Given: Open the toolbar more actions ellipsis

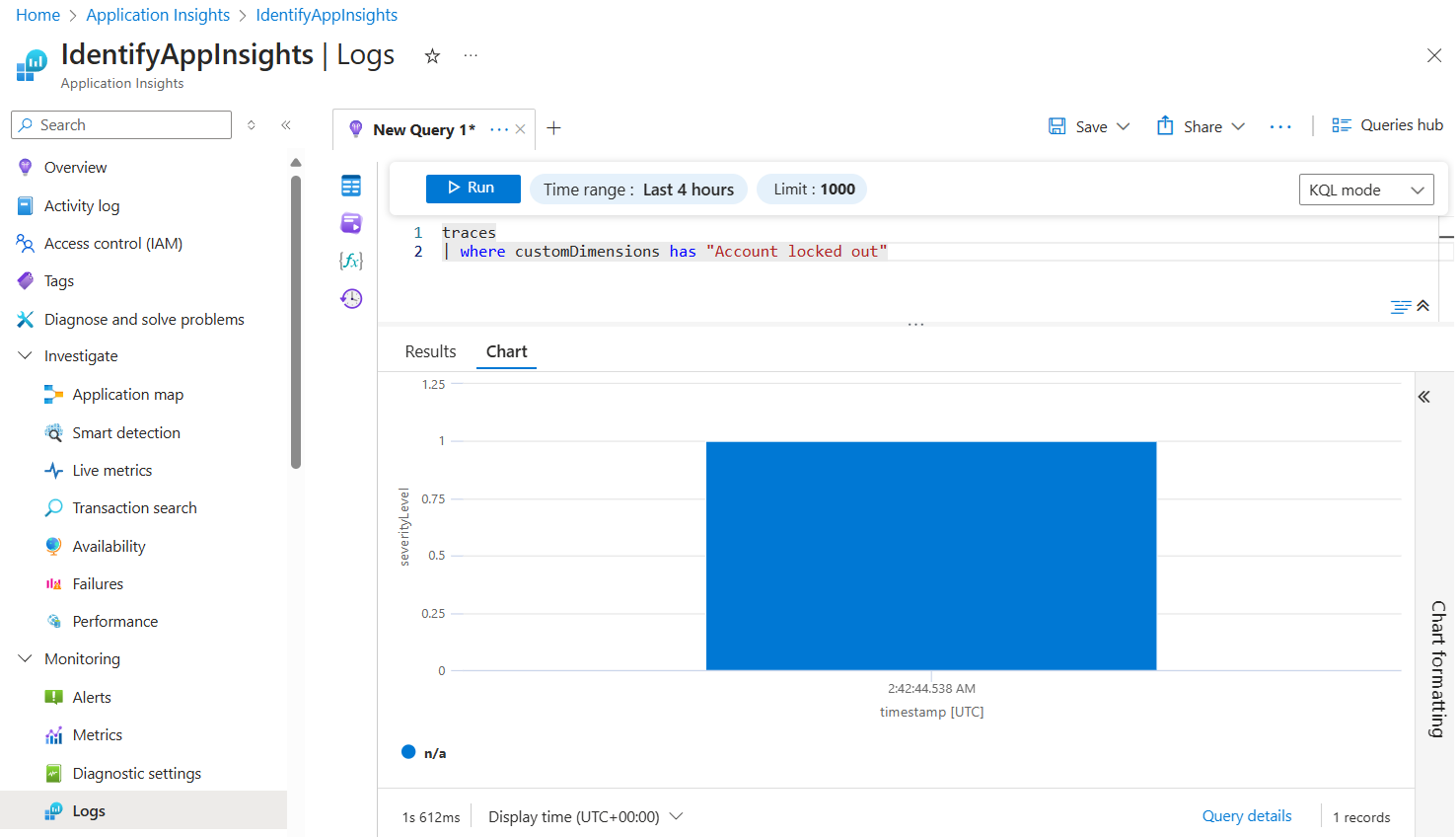Looking at the screenshot, I should [x=1280, y=127].
